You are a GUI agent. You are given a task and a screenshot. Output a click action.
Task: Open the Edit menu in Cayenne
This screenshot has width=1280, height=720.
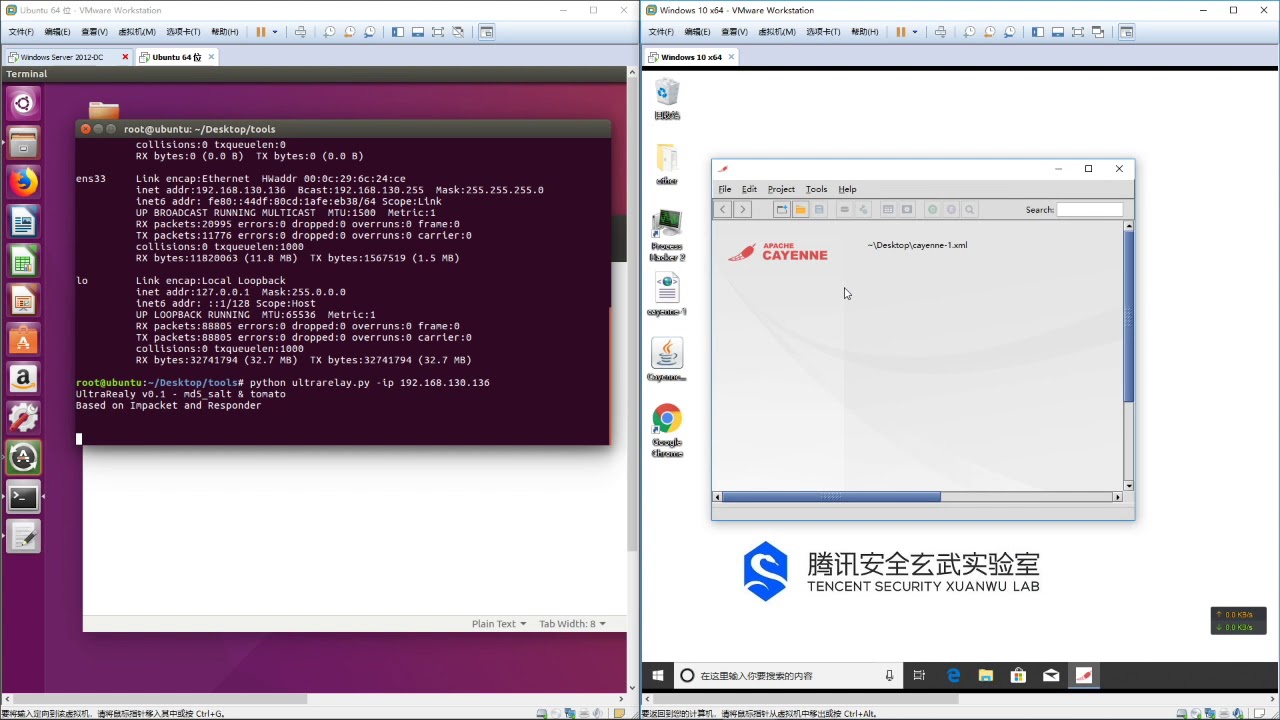coord(749,189)
